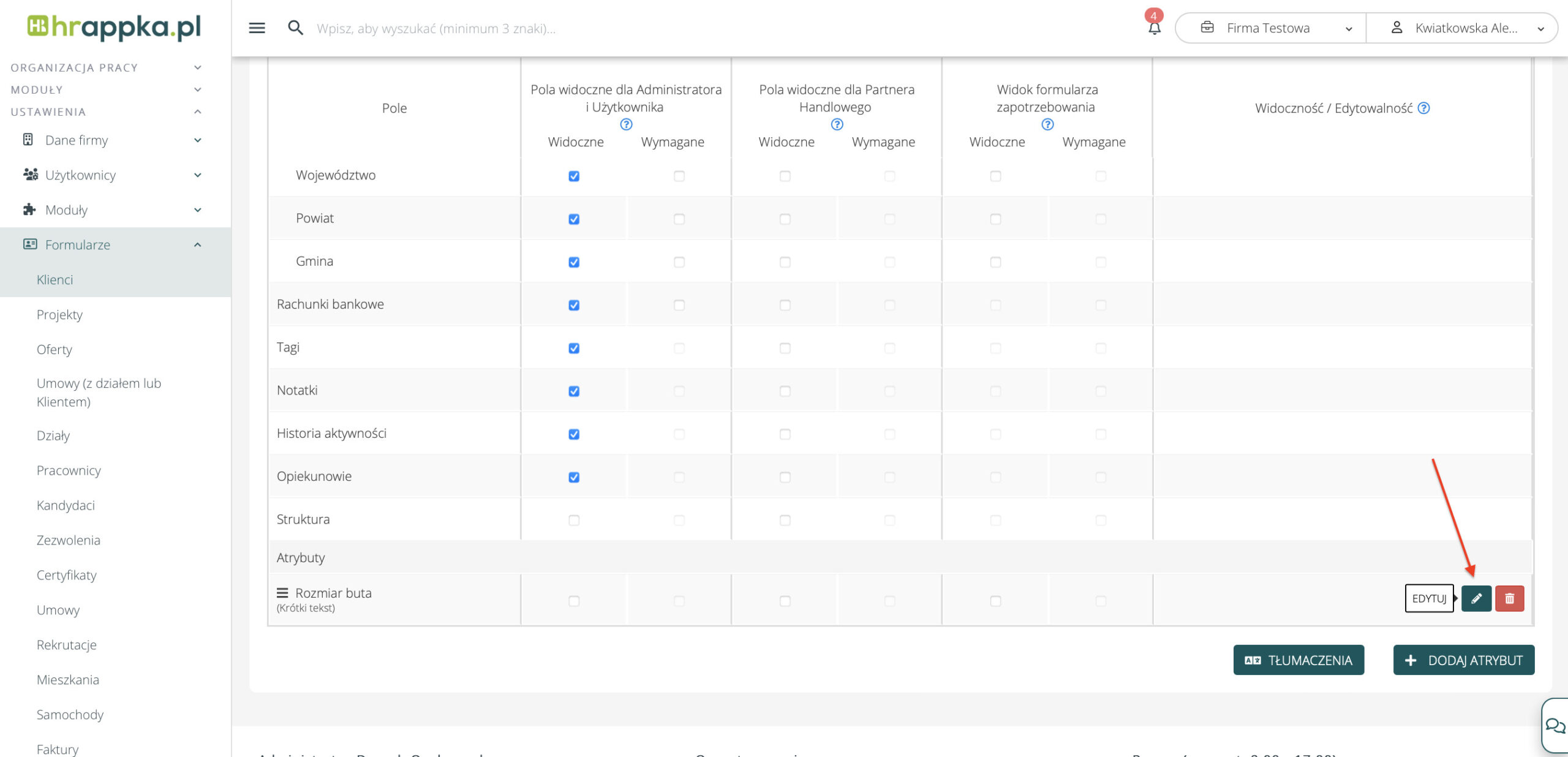Screen dimensions: 1568x757
Task: Uncheck Widoczne checkbox for Województwo
Action: [574, 176]
